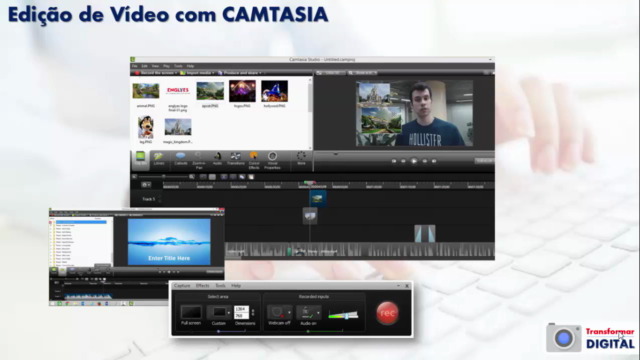The image size is (640, 360).
Task: Open the Library tab in Camtasia Studio
Action: coord(159,159)
